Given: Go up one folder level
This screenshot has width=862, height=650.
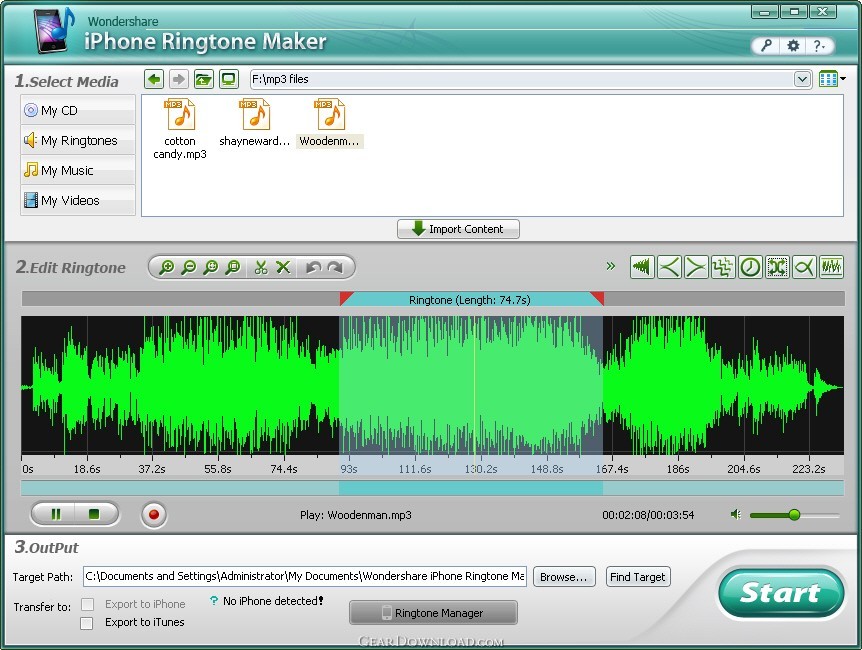Looking at the screenshot, I should pos(203,79).
